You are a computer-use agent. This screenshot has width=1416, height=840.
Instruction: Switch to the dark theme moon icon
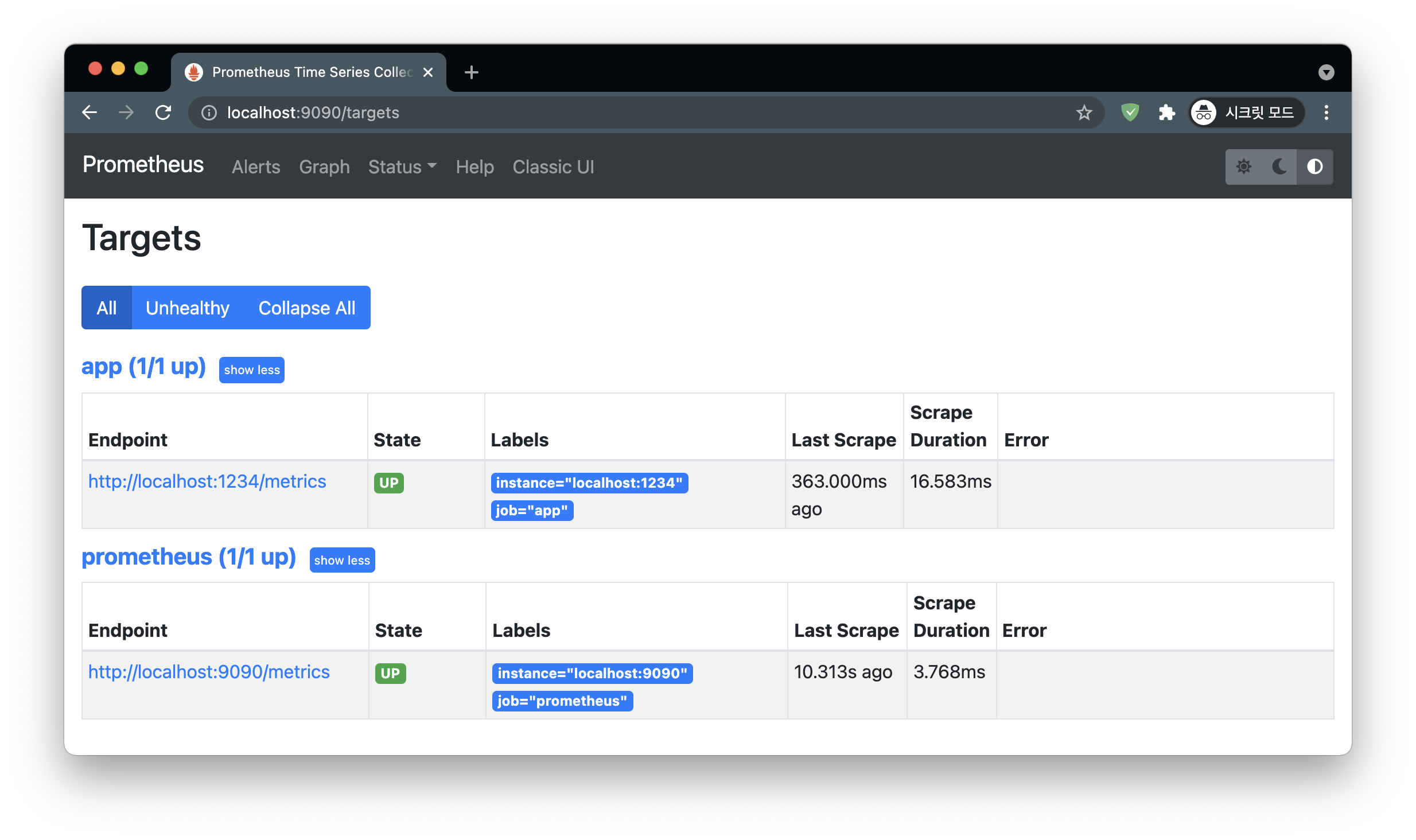(1279, 167)
